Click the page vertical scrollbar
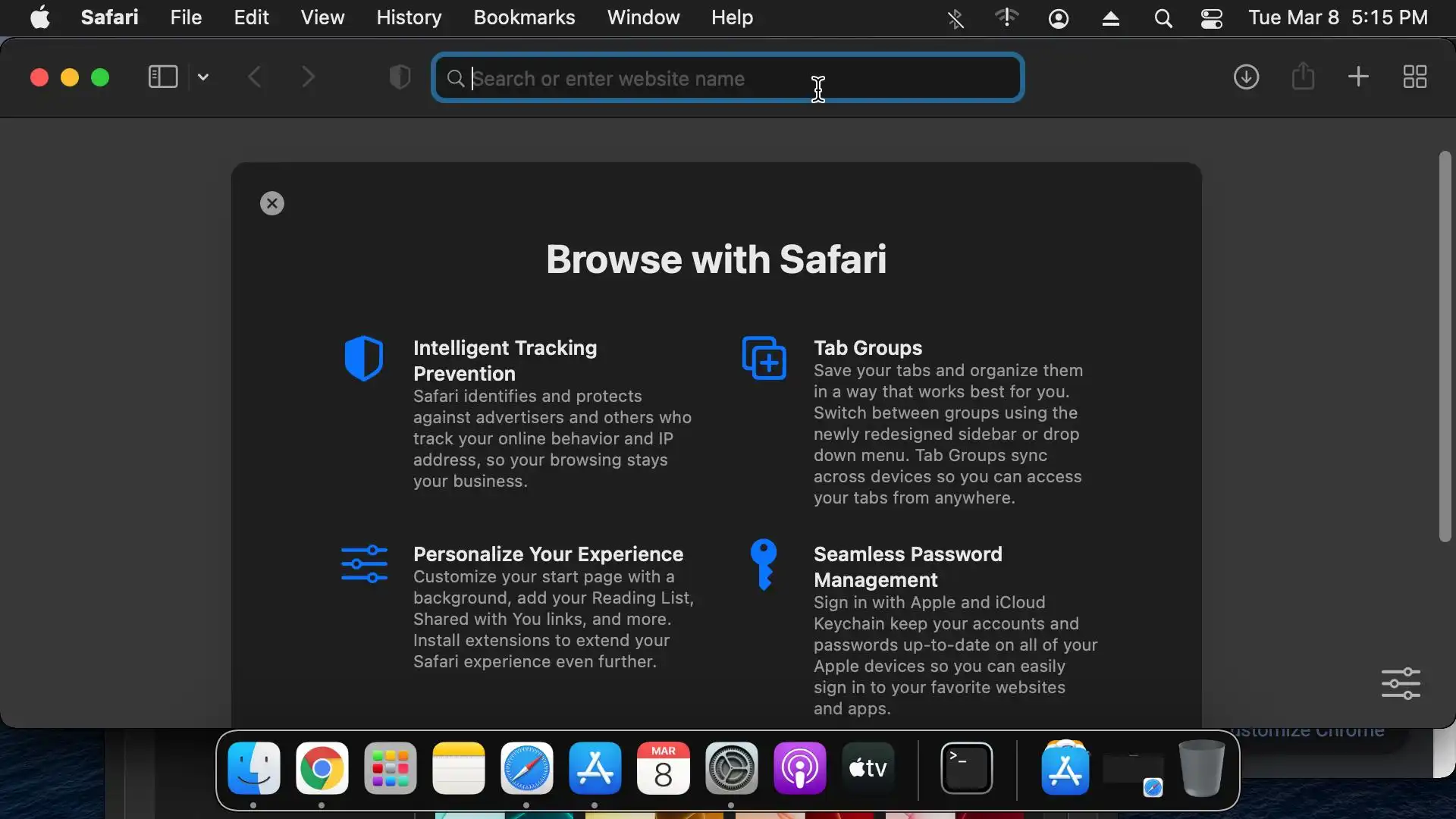Image resolution: width=1456 pixels, height=819 pixels. point(1445,346)
